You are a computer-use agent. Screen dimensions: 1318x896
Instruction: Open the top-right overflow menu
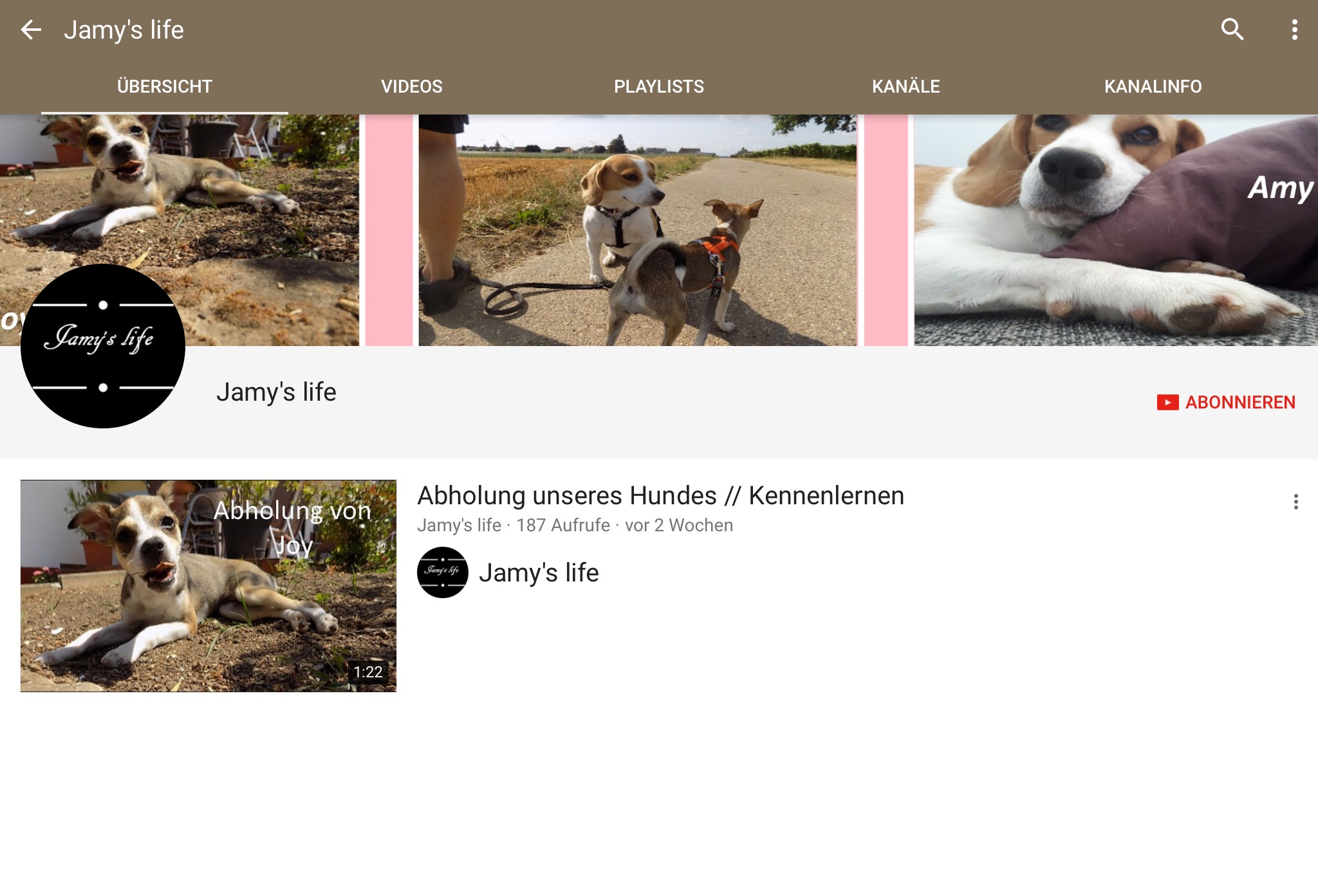click(x=1294, y=30)
